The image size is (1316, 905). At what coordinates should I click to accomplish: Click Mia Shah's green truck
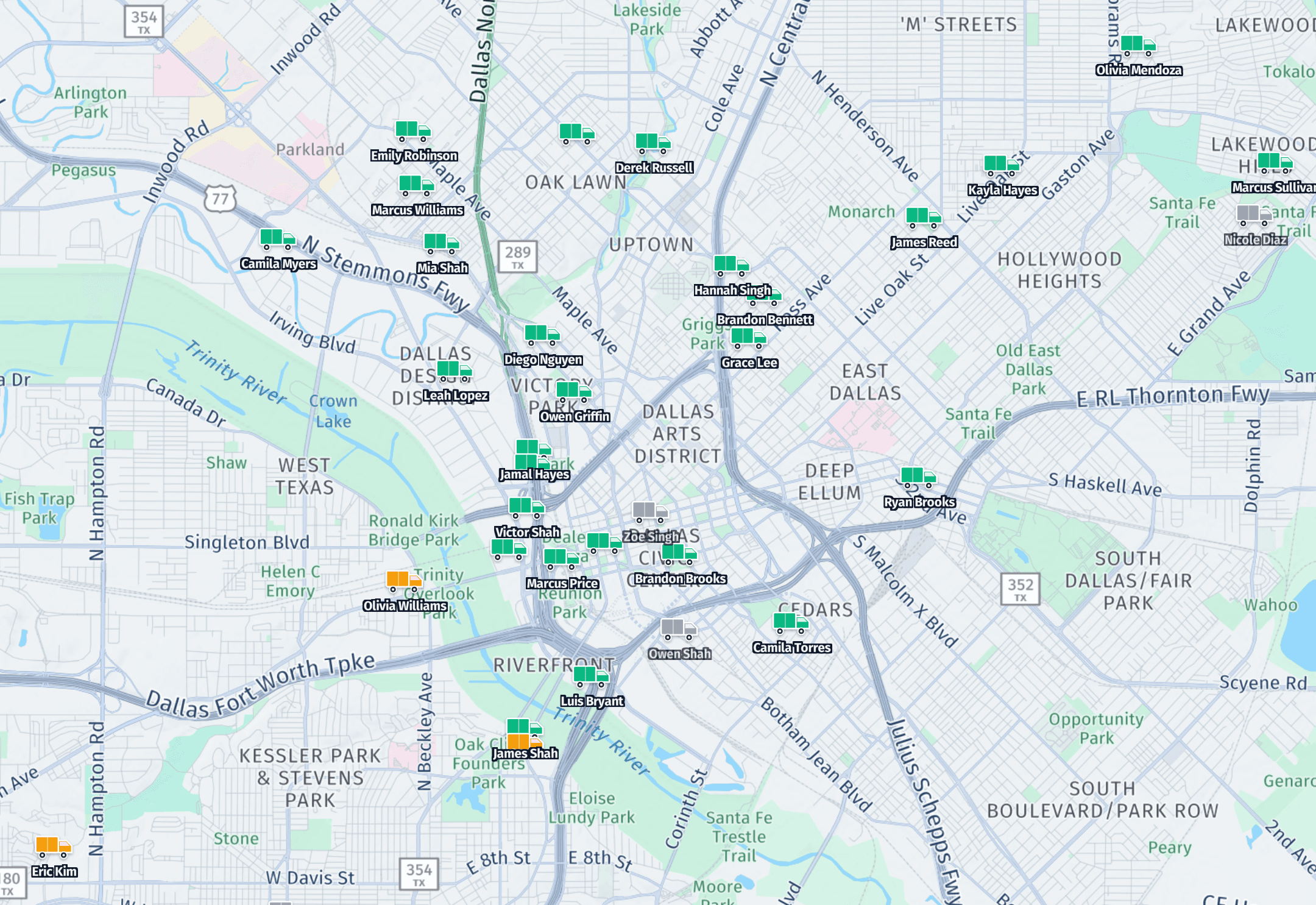click(442, 244)
